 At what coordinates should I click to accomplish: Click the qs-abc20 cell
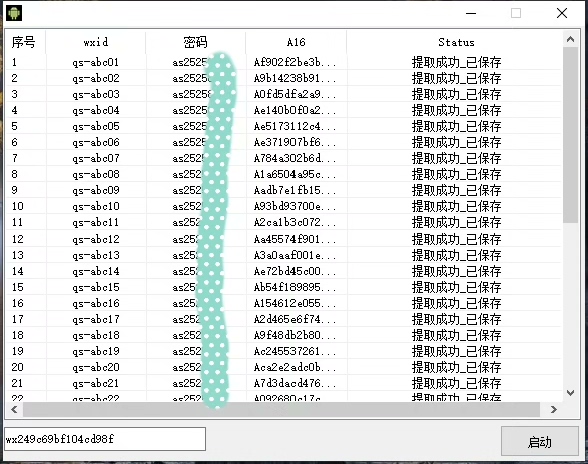[96, 367]
